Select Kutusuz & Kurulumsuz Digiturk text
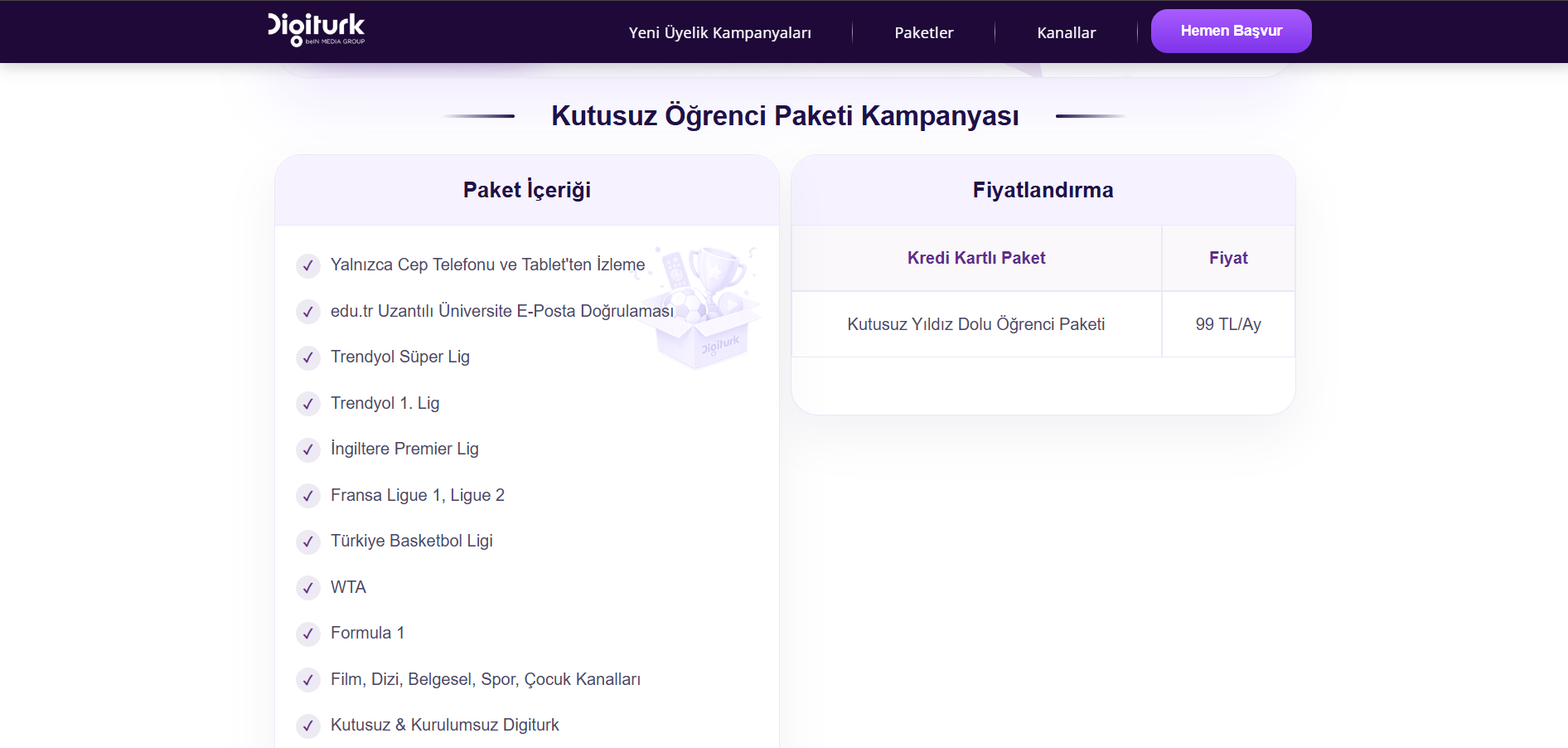This screenshot has width=1568, height=748. click(x=445, y=725)
